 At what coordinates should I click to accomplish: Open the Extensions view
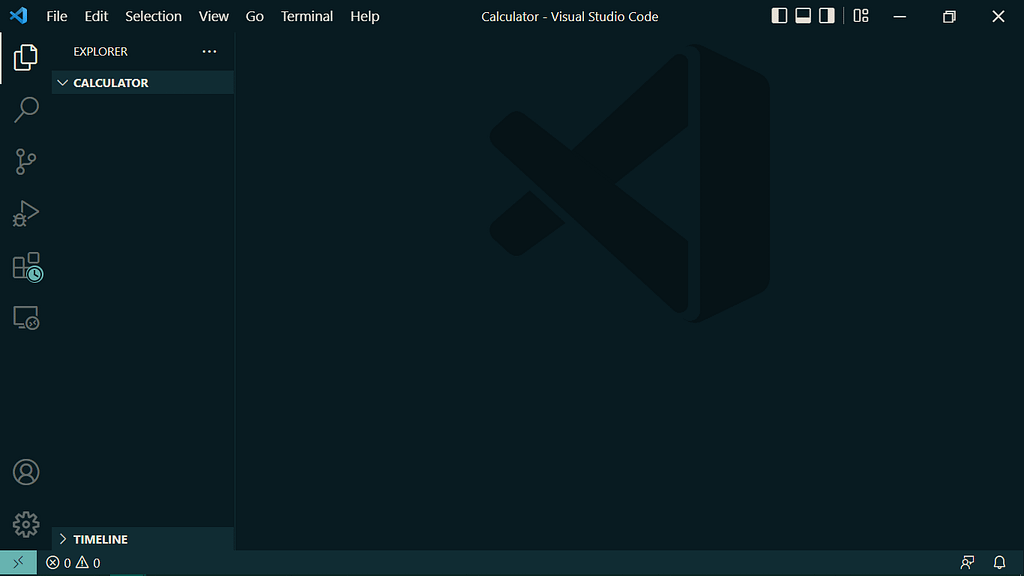click(27, 266)
